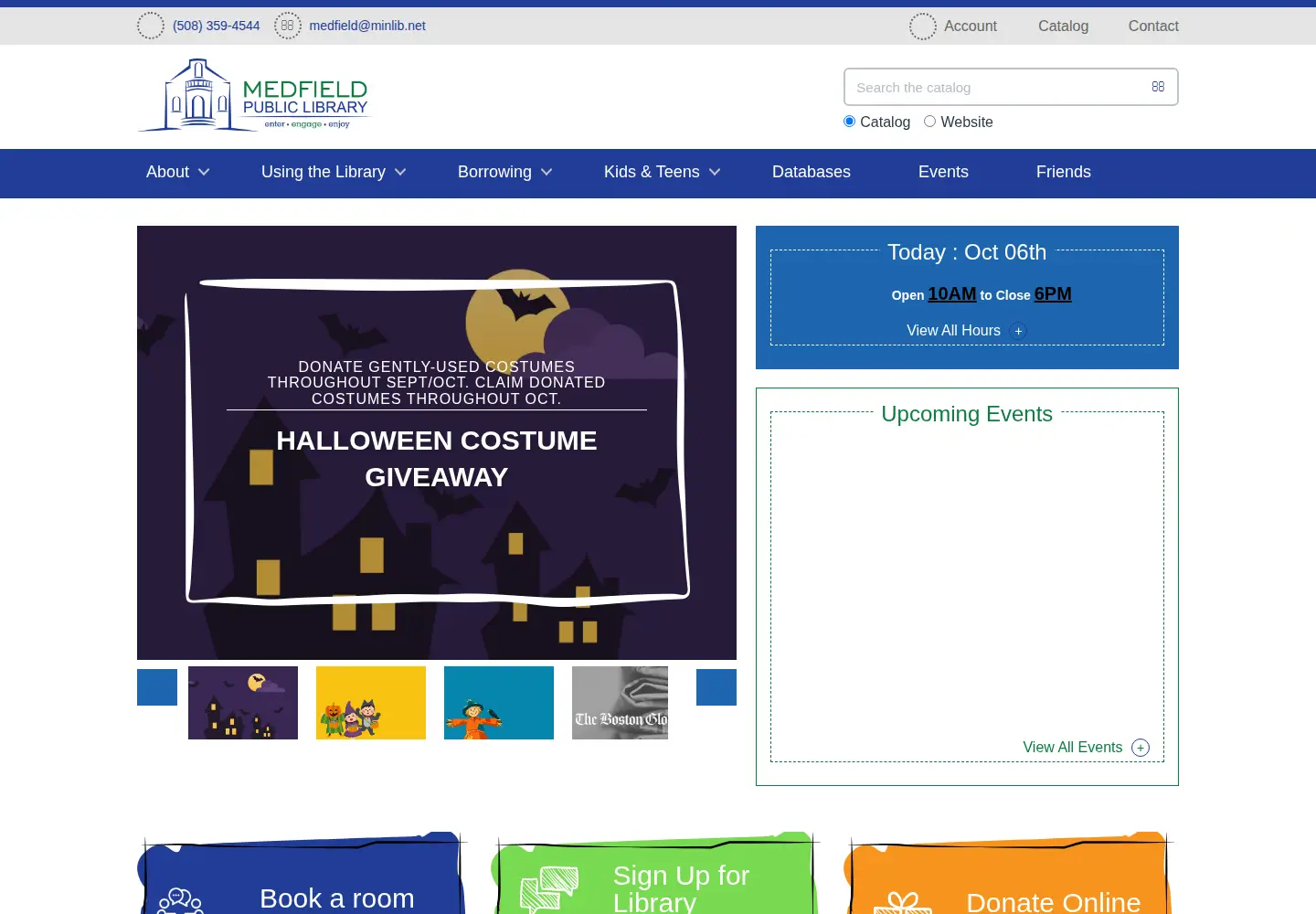Open the Databases menu item

812,172
